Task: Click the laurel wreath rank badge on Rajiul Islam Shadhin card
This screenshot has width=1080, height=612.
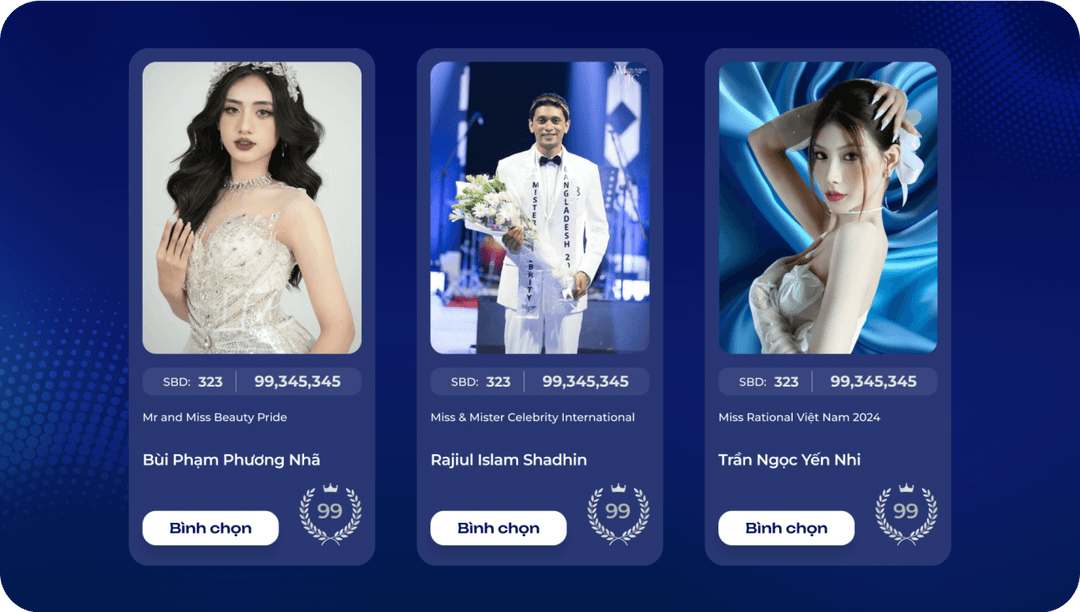Action: [618, 514]
